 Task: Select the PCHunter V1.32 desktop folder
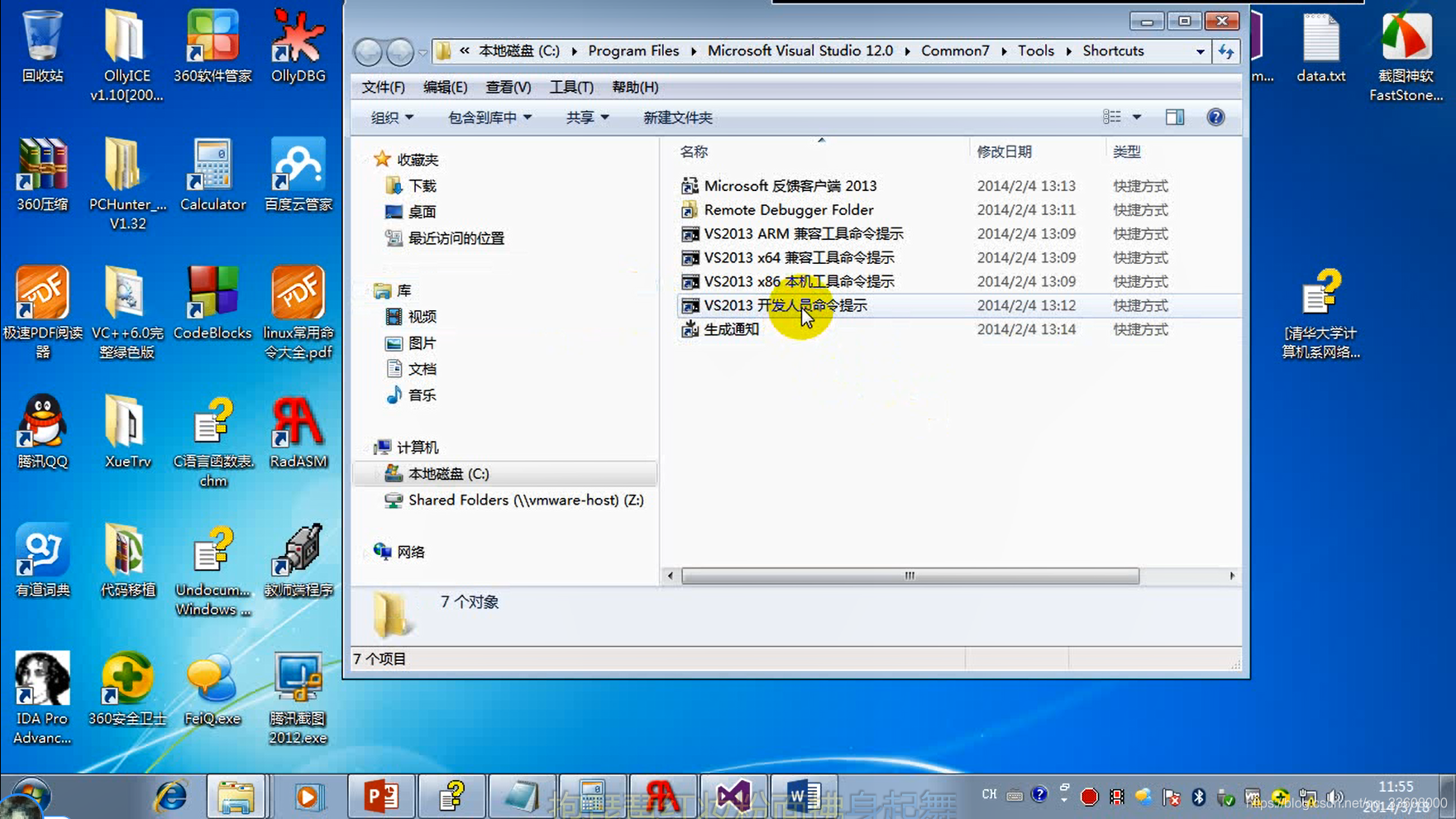127,184
